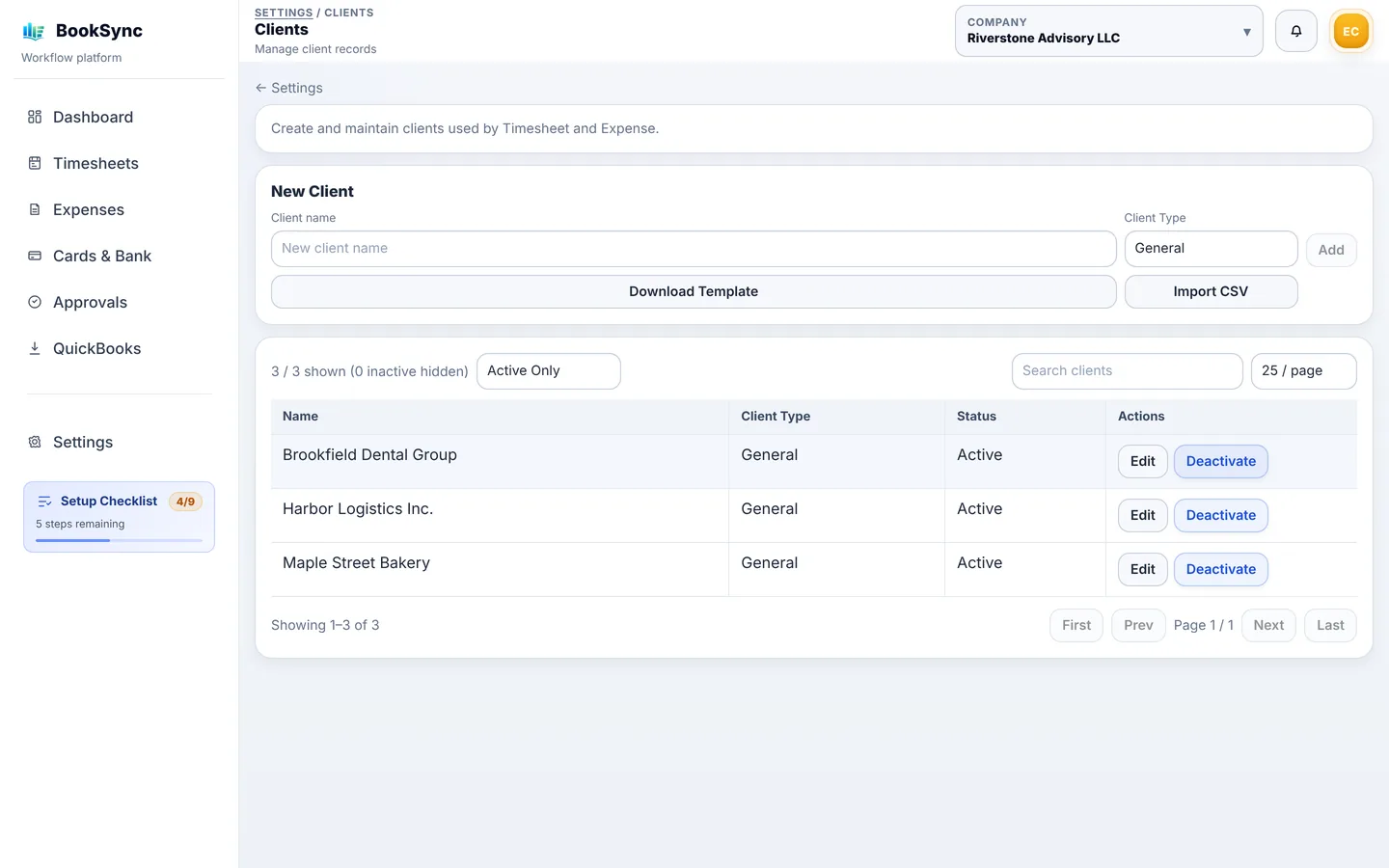
Task: Click the Last page button
Action: coord(1330,625)
